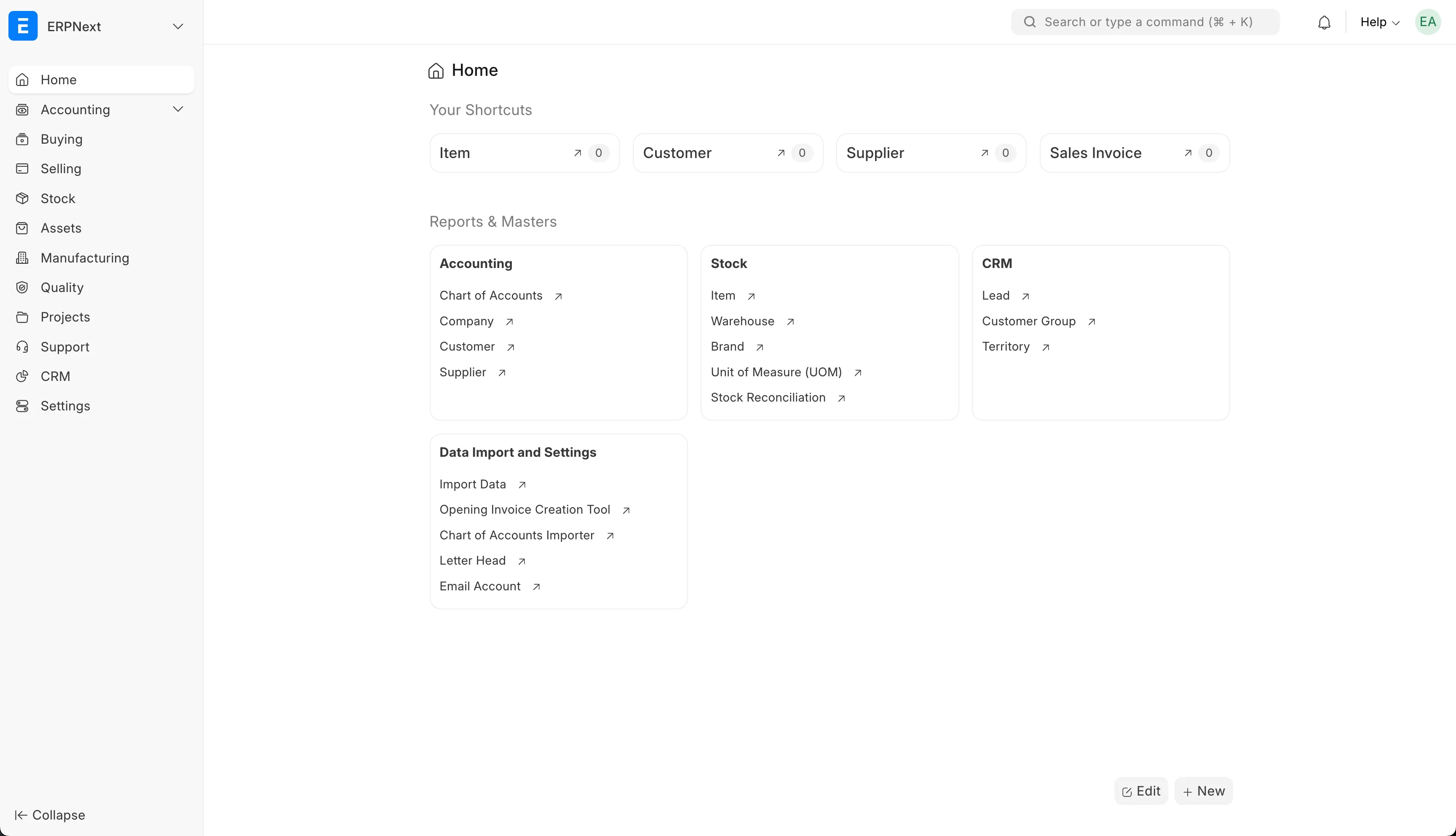Click the Edit workspace button
This screenshot has width=1456, height=836.
[1141, 791]
